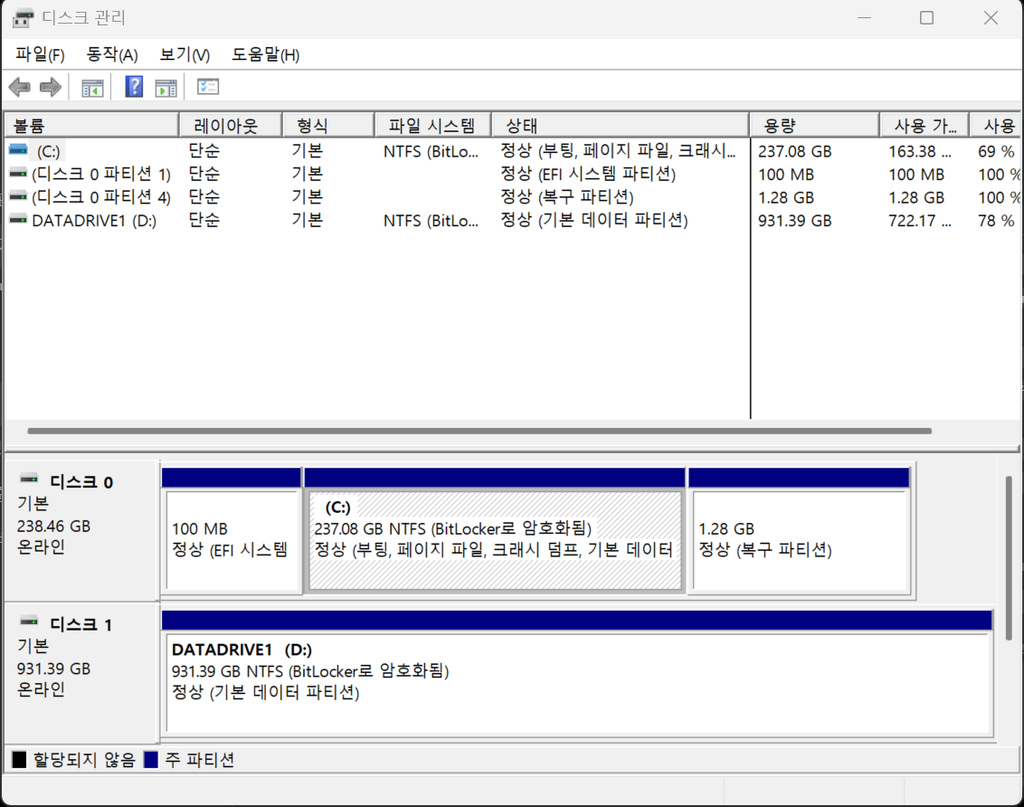Click the 정상 (EFI 시스템 파티션) status cell
Viewport: 1024px width, 807px height.
point(588,174)
